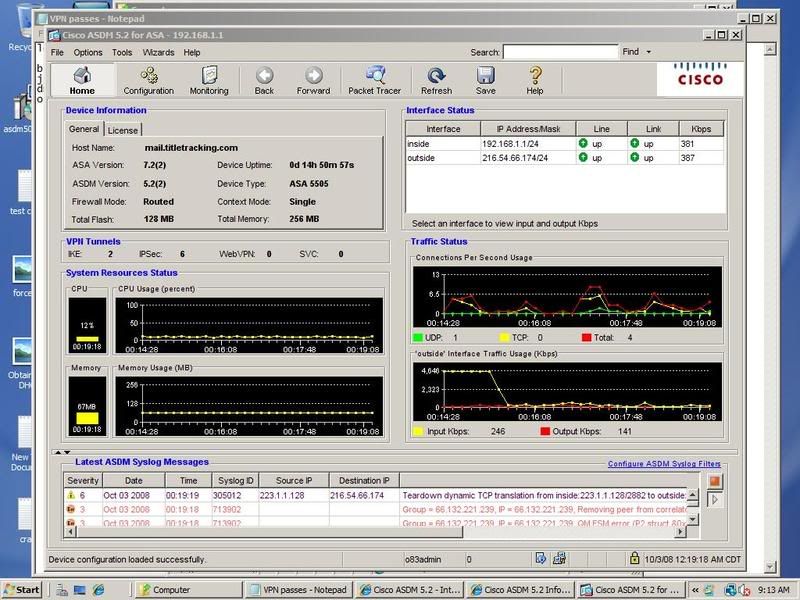Click source IP 223.1.1.128 cell
The image size is (800, 600).
coord(294,495)
